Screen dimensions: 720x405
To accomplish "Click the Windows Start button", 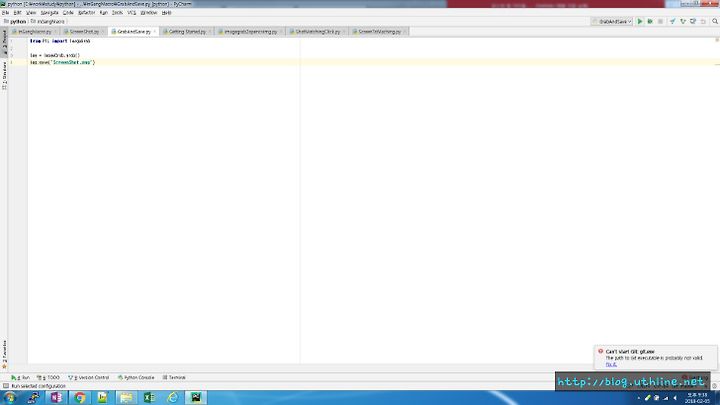I will (10, 398).
